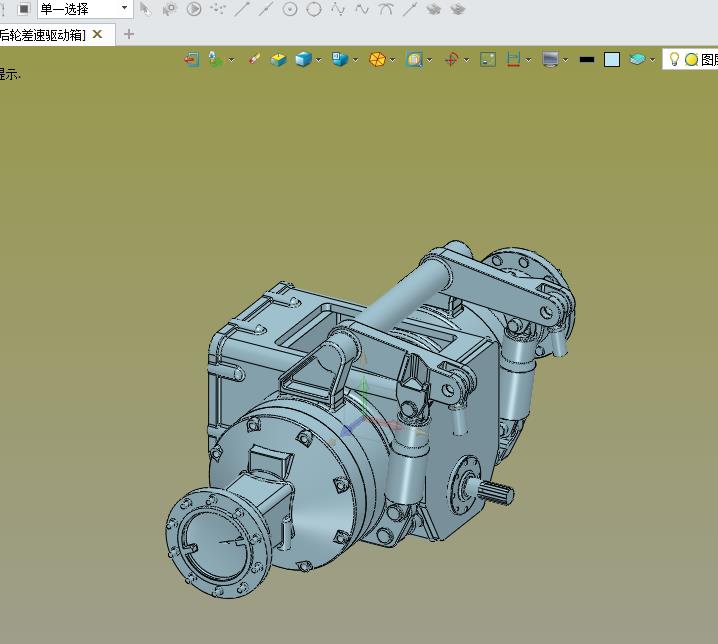Select the yellow-top box view icon
718x644 pixels.
[x=278, y=60]
